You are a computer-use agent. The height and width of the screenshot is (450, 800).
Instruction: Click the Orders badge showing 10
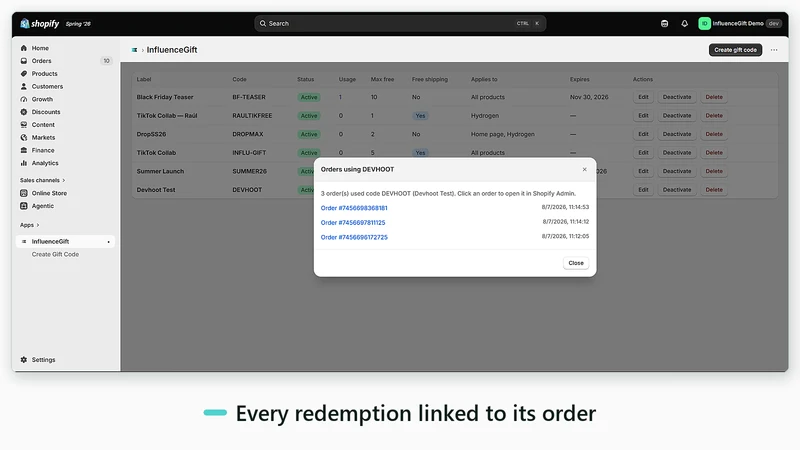(x=106, y=61)
